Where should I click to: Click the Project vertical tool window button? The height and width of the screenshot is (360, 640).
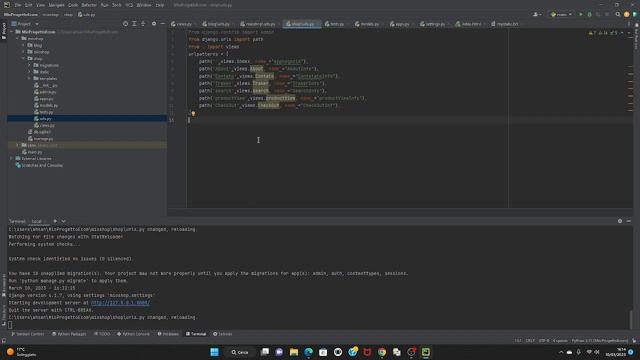pyautogui.click(x=4, y=31)
